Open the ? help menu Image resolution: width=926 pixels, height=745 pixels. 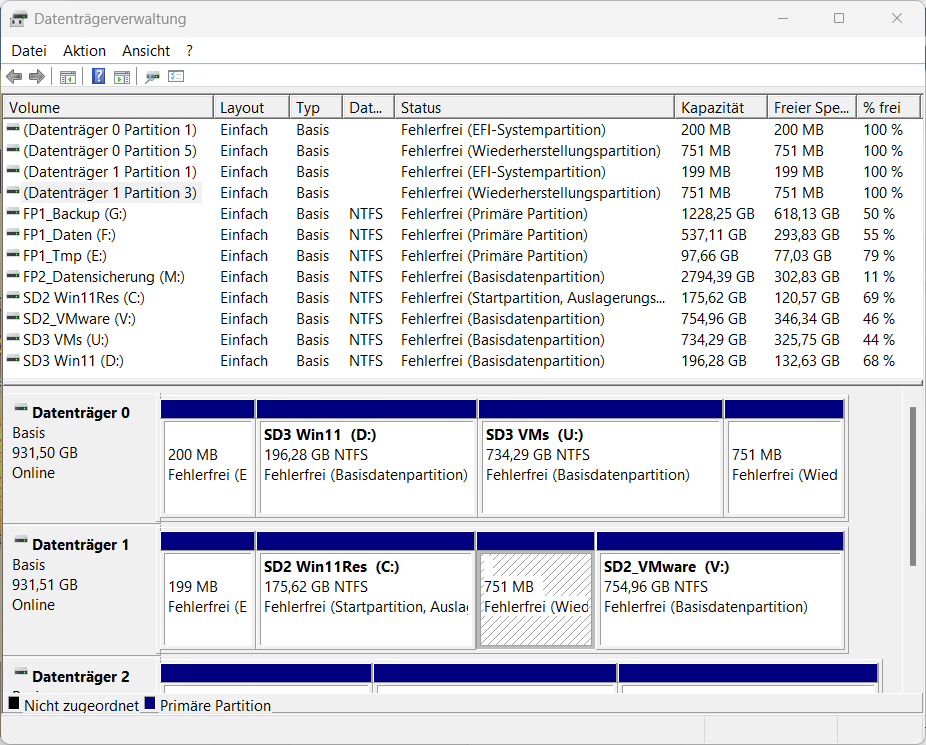click(187, 51)
